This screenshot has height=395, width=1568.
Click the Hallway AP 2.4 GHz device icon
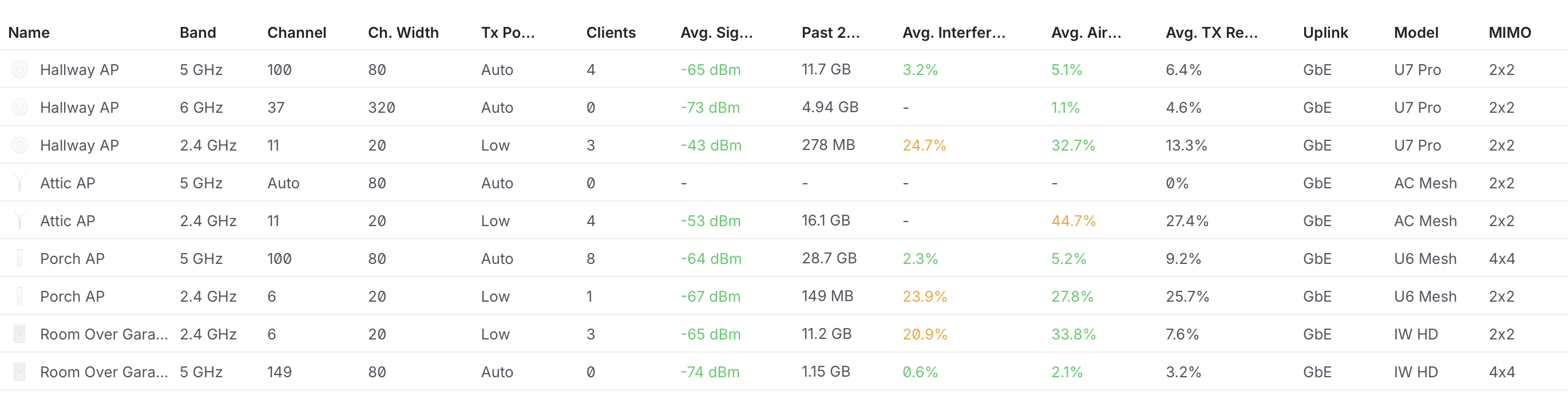[x=19, y=145]
